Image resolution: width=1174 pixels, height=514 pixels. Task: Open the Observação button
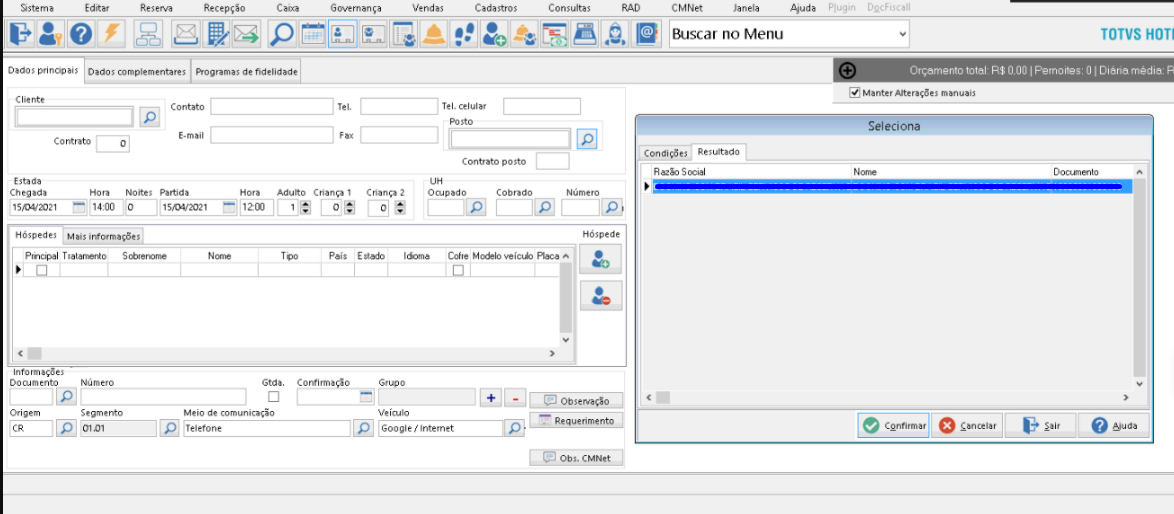(576, 400)
